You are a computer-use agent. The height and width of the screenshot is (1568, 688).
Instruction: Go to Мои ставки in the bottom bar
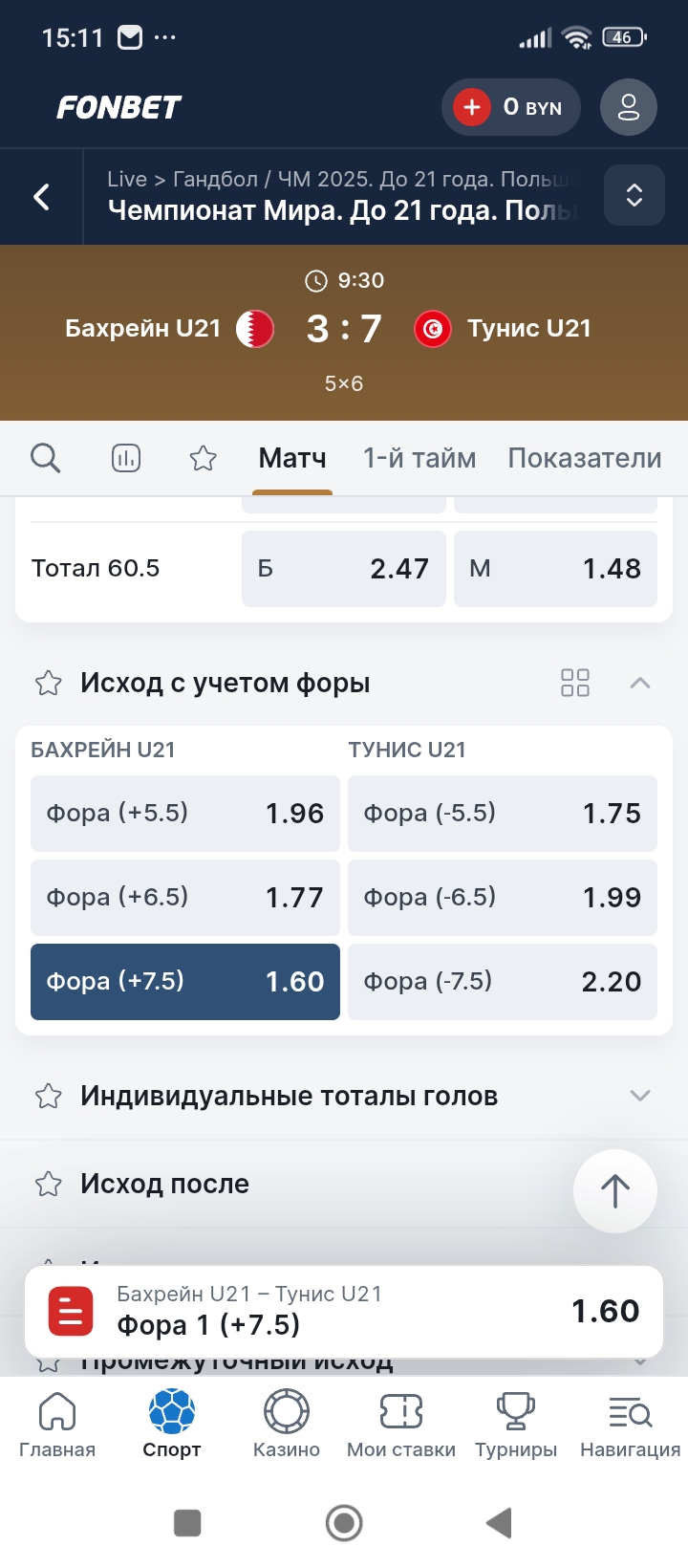[401, 1424]
